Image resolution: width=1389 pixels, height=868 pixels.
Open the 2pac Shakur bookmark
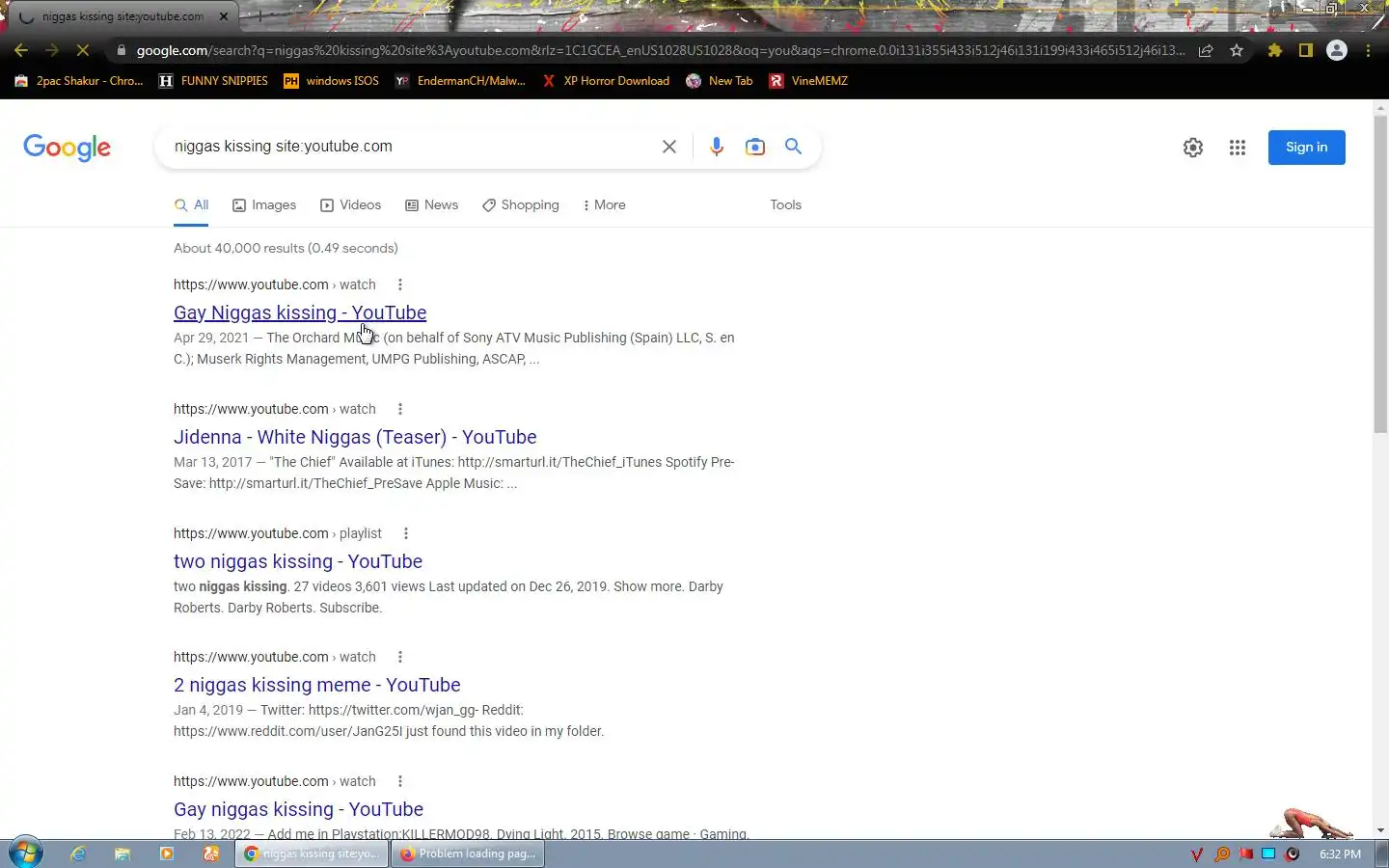pyautogui.click(x=79, y=81)
